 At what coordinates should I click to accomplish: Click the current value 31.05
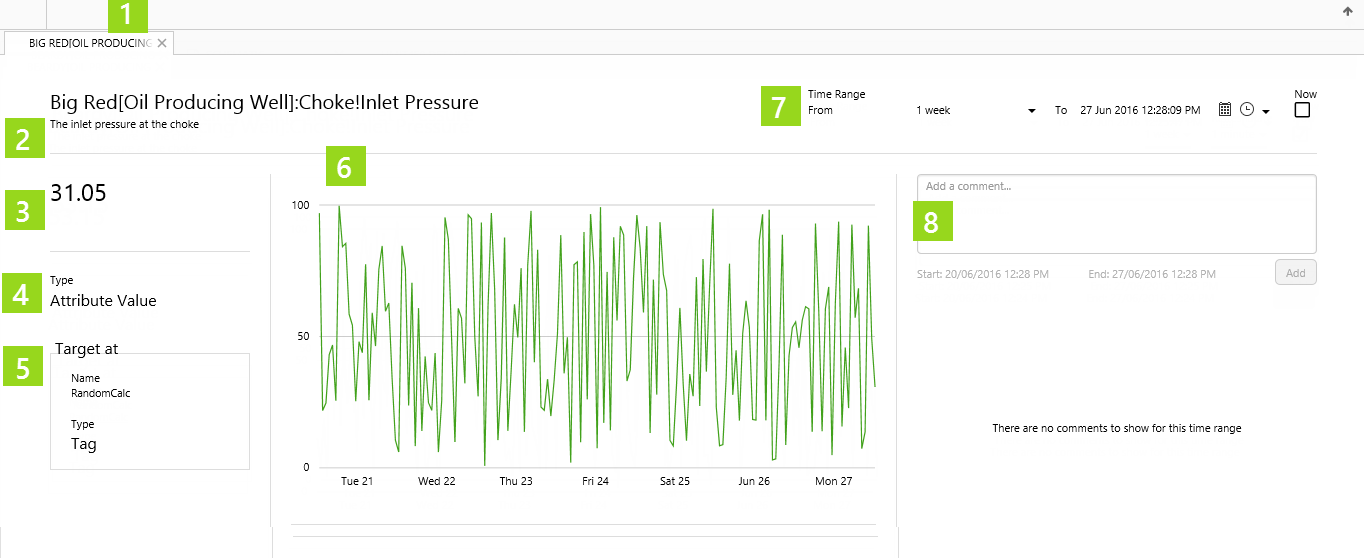tap(78, 193)
